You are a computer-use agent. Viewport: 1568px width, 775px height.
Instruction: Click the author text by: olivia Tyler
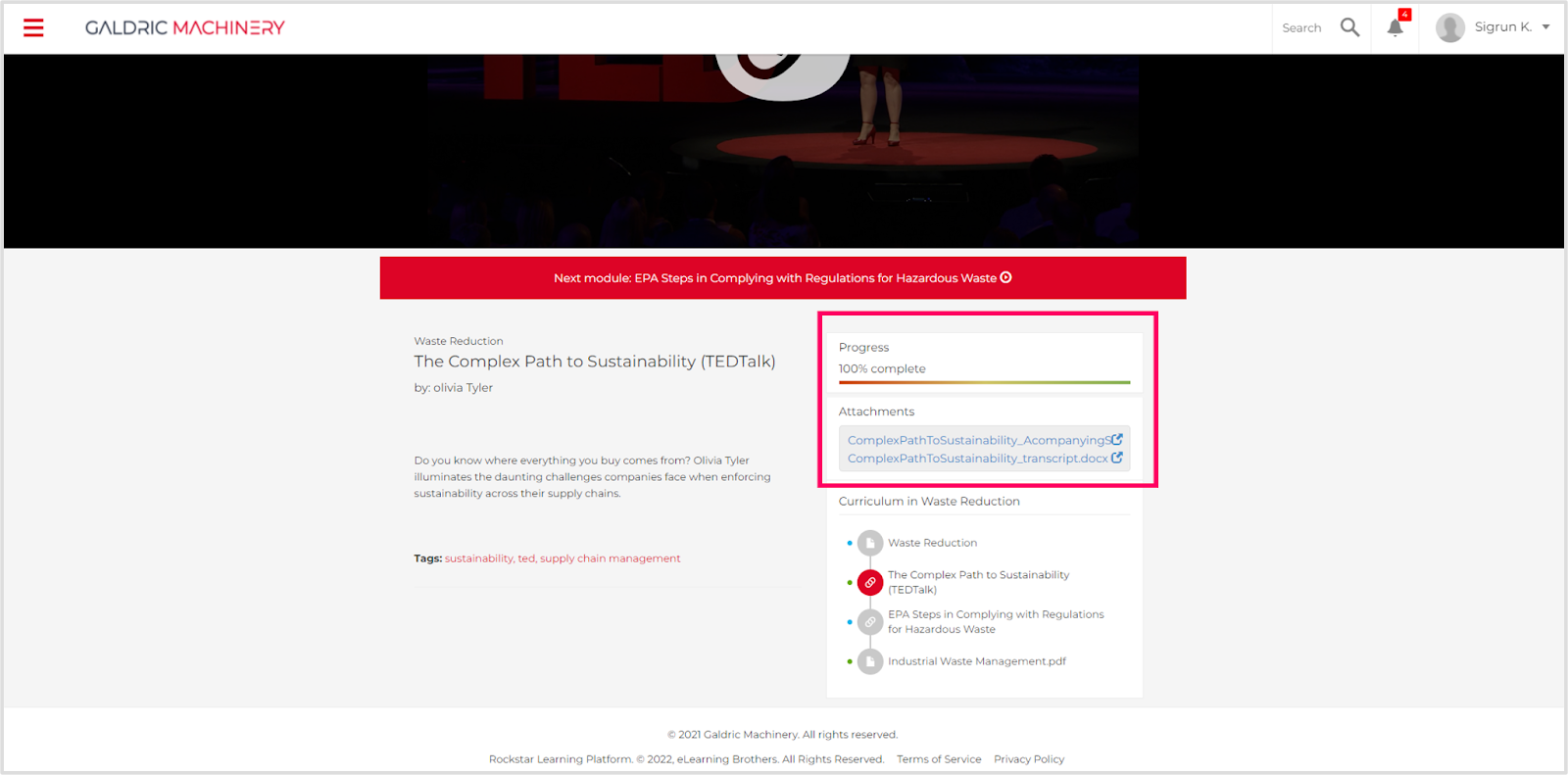pyautogui.click(x=454, y=388)
